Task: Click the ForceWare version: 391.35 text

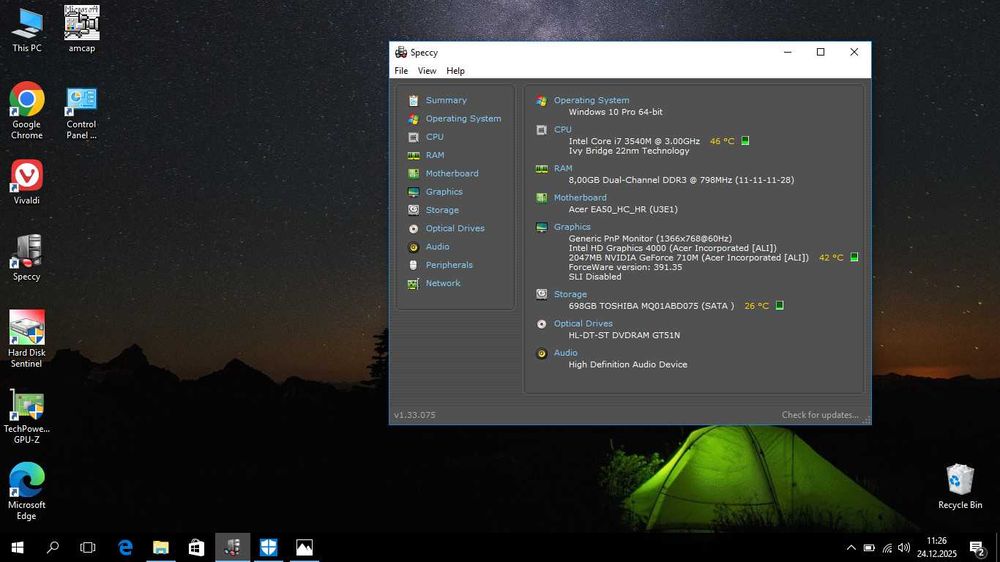Action: coord(625,267)
